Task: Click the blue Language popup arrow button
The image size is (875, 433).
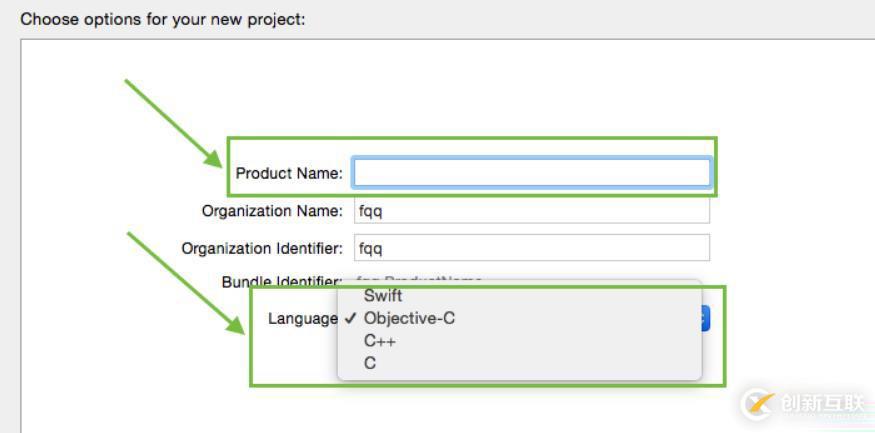Action: tap(705, 319)
